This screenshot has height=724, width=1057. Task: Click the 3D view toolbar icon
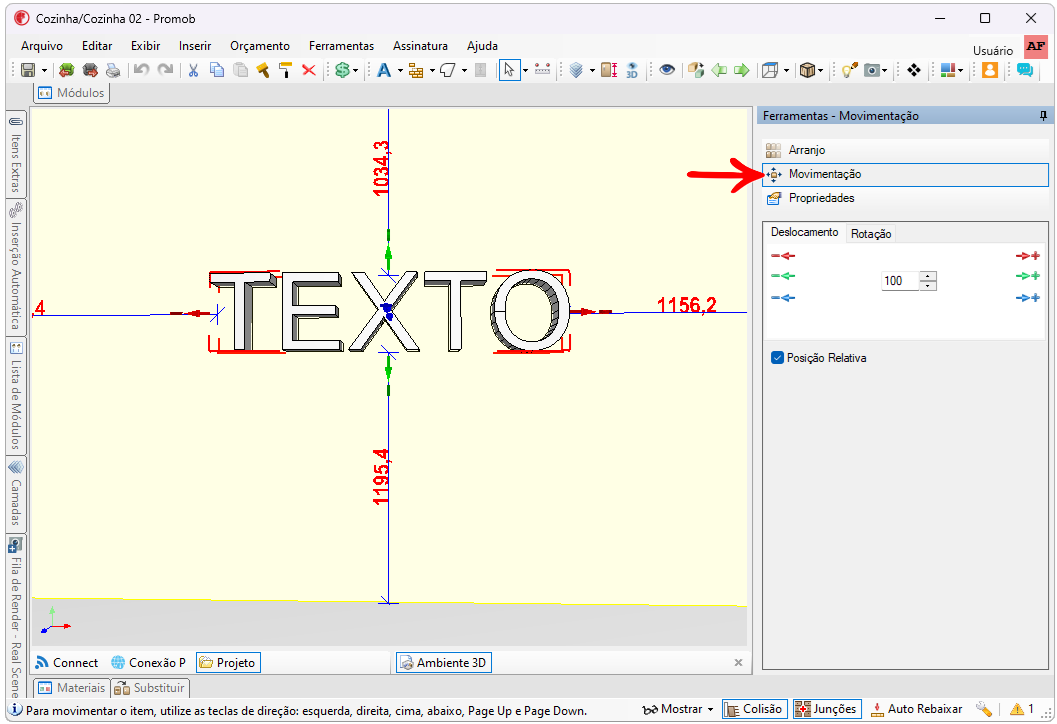[632, 70]
